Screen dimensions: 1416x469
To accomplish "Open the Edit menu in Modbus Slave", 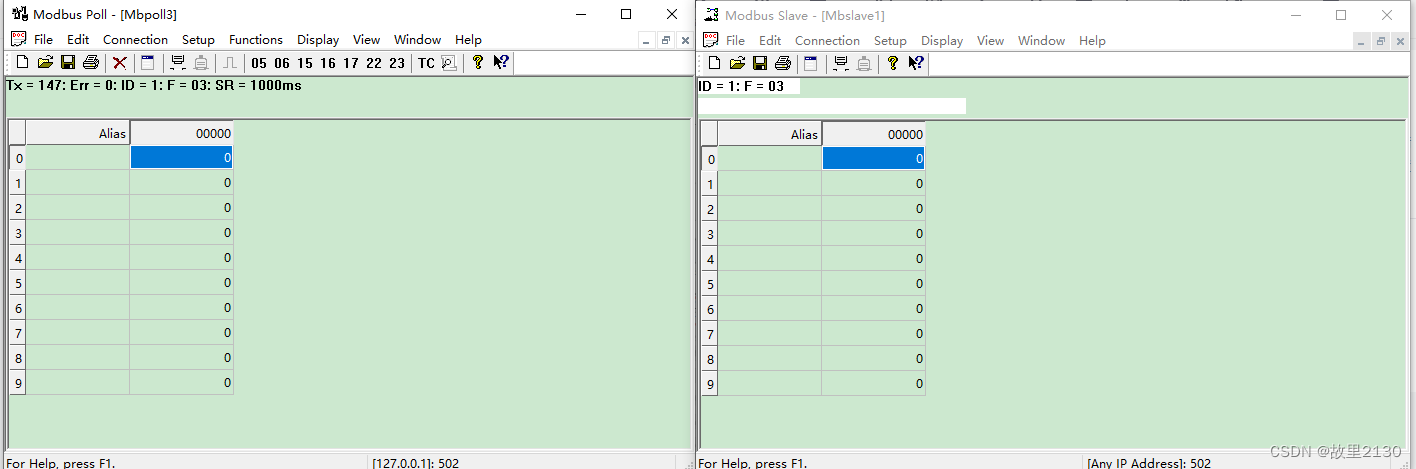I will tap(770, 41).
